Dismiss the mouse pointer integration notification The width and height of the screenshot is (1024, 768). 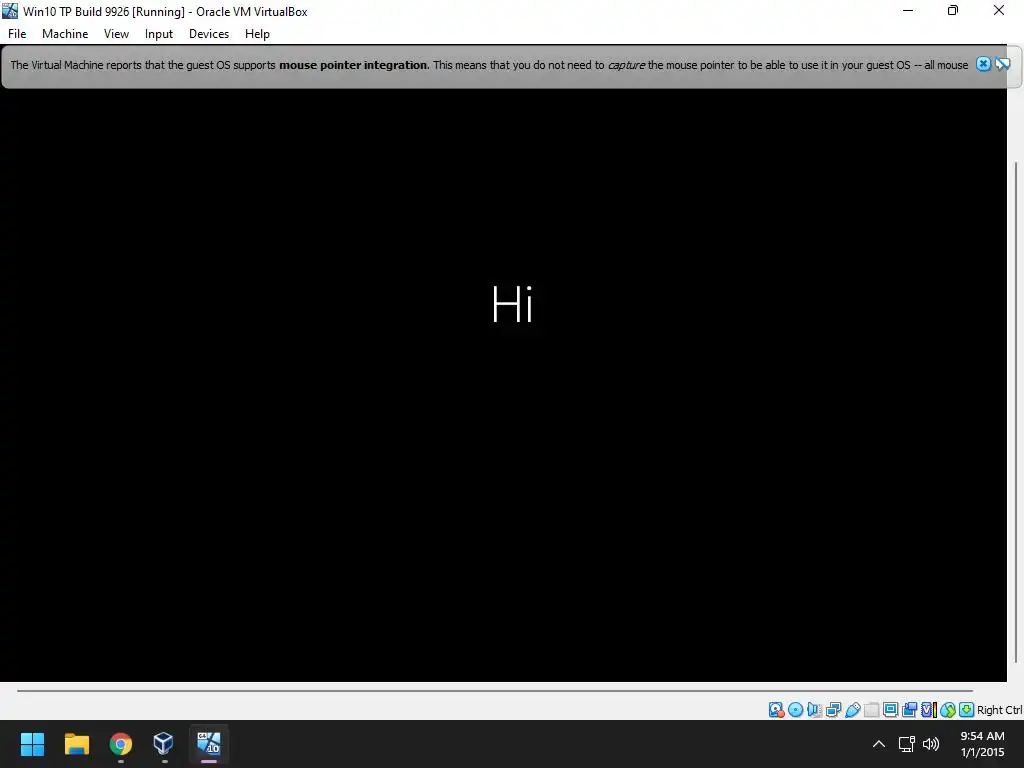coord(983,64)
